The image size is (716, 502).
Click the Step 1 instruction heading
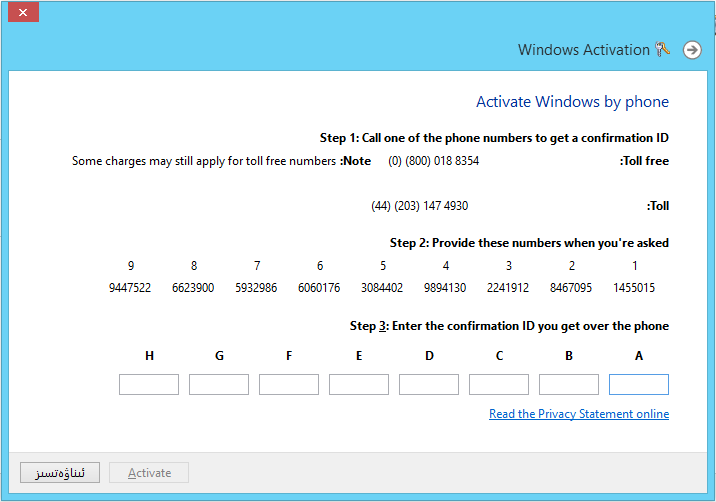(494, 138)
